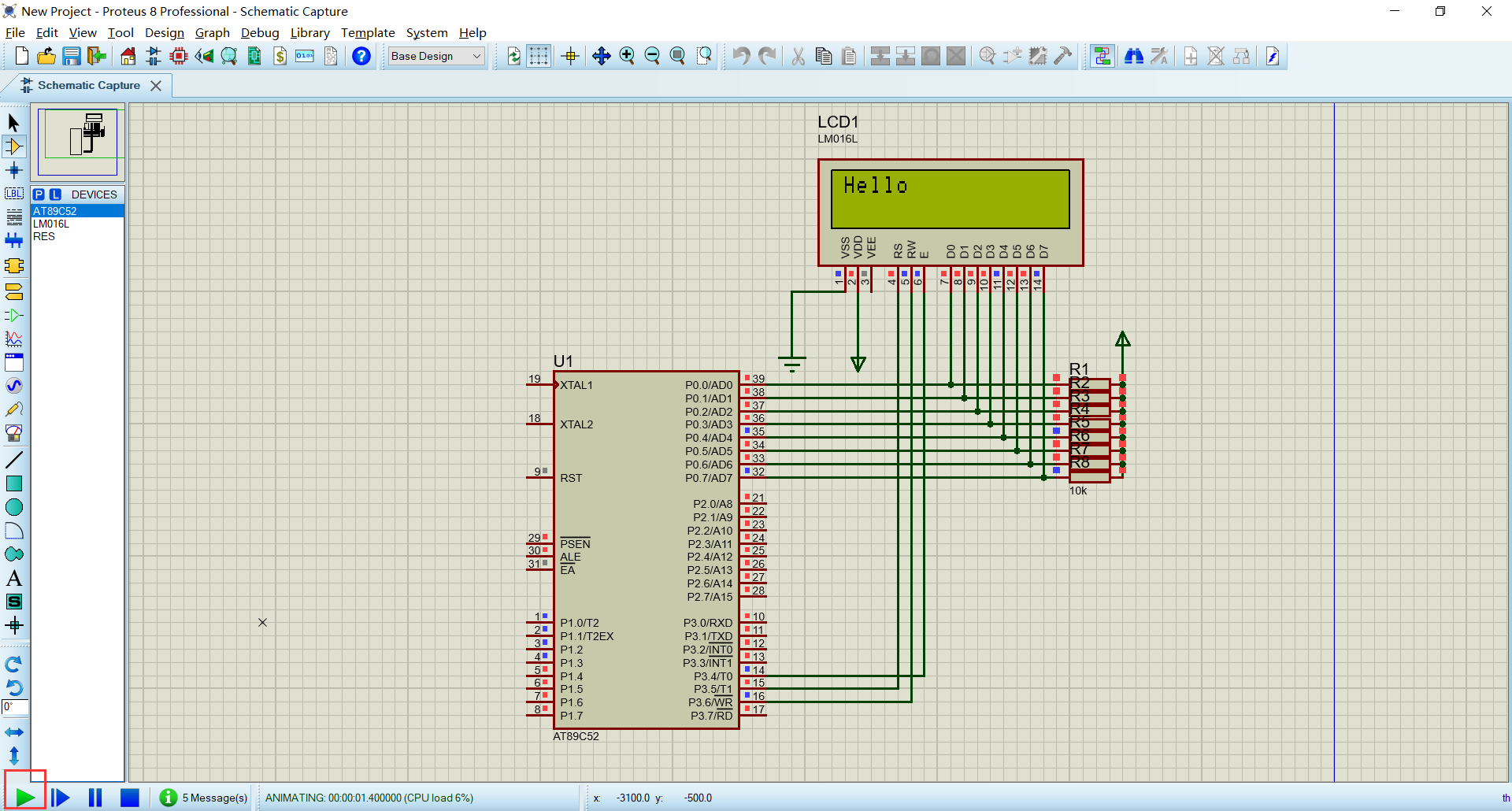Click P pick devices button
Viewport: 1512px width, 811px height.
point(39,194)
